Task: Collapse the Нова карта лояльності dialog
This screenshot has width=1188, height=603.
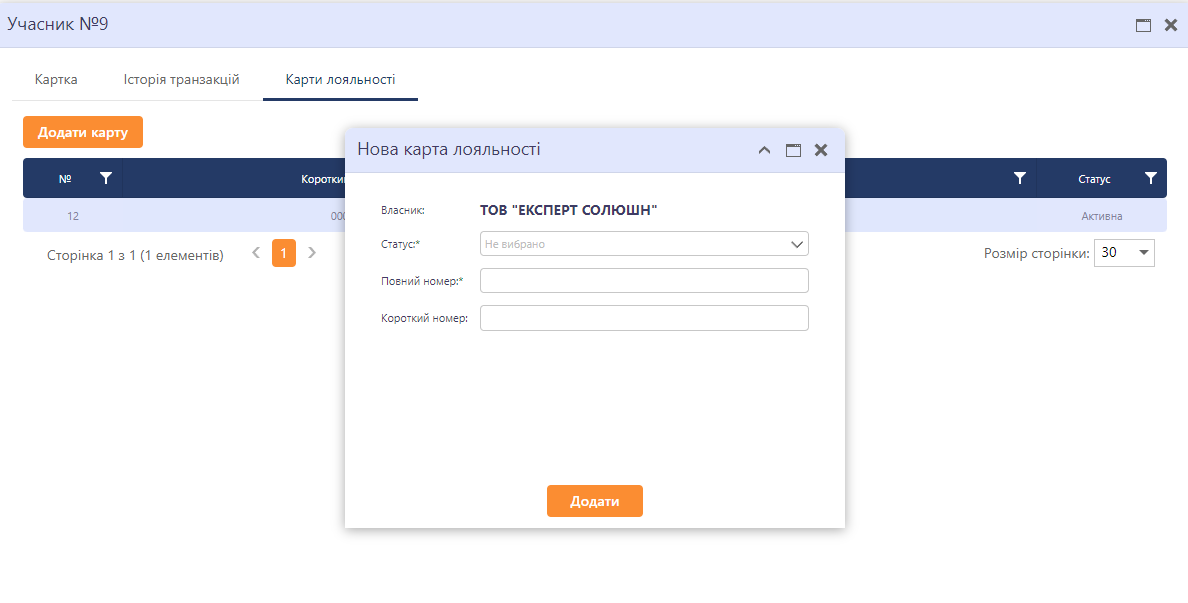Action: tap(764, 150)
